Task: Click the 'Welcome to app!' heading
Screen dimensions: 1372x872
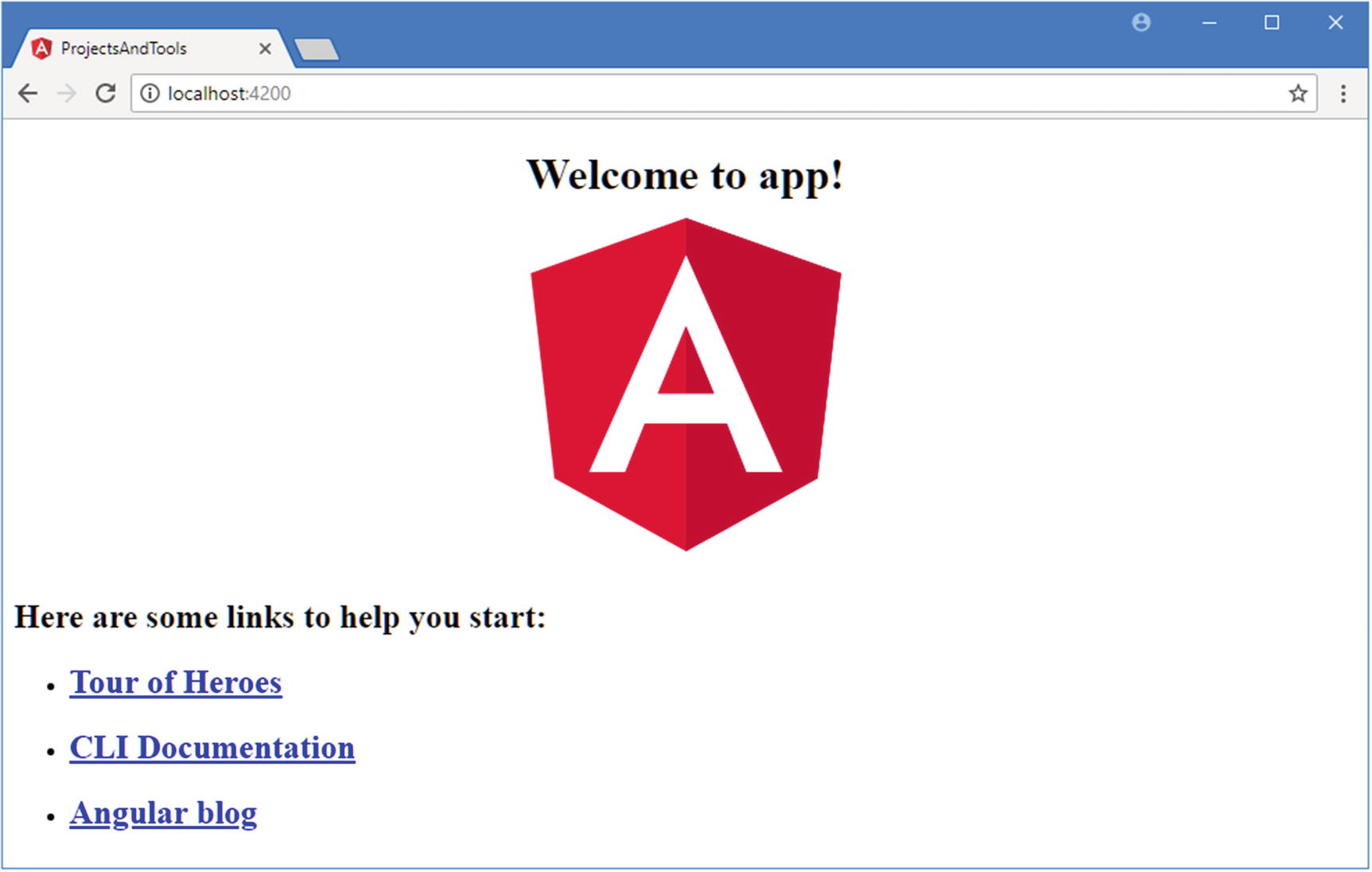Action: pos(685,175)
